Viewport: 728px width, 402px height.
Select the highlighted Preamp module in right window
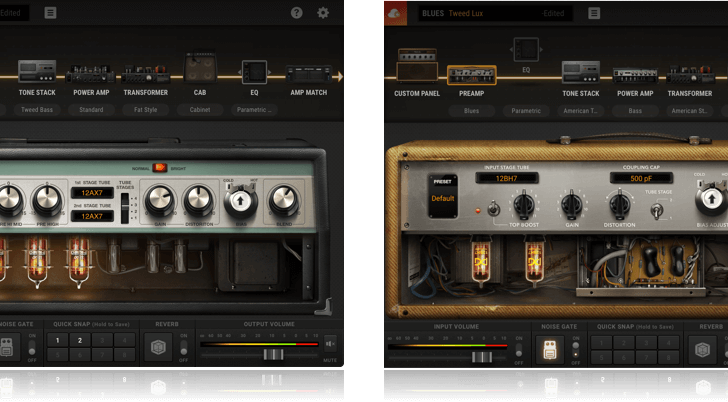472,76
